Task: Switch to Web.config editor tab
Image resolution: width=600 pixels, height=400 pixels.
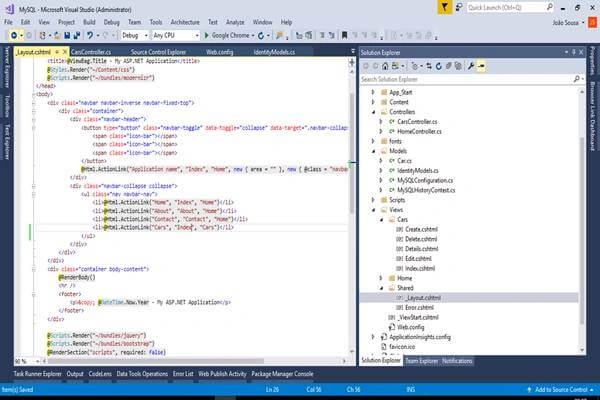Action: point(220,52)
